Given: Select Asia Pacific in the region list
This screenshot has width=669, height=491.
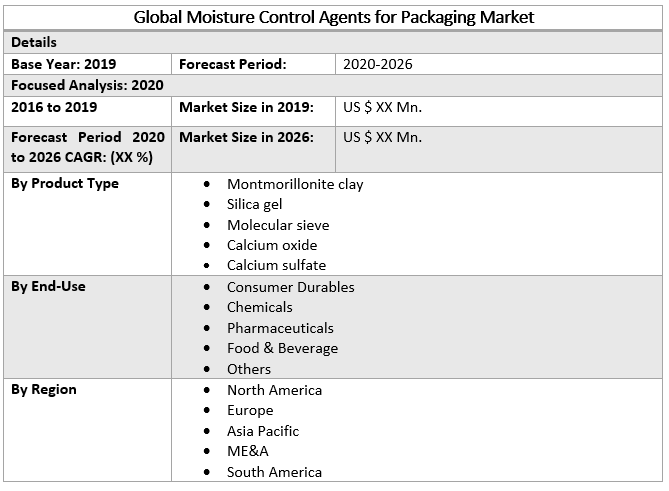Looking at the screenshot, I should [x=263, y=431].
